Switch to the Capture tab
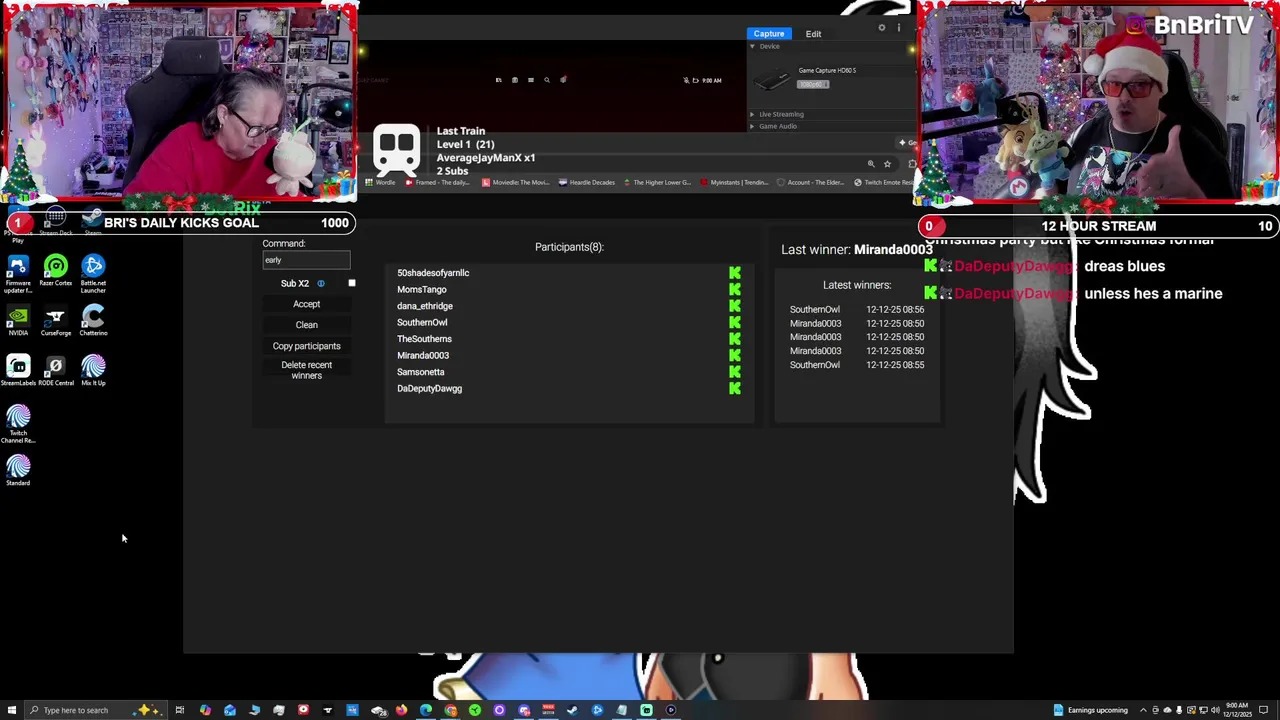This screenshot has height=720, width=1280. pyautogui.click(x=769, y=34)
